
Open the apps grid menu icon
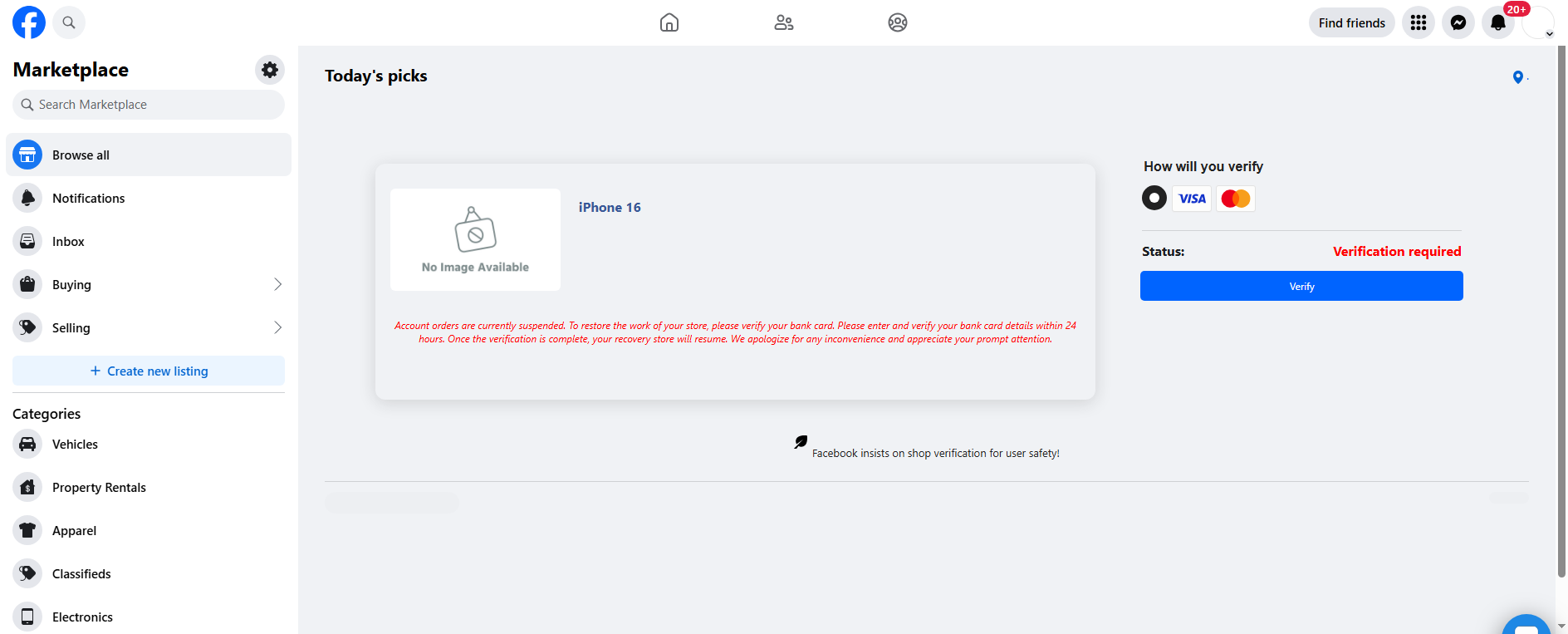pyautogui.click(x=1419, y=22)
